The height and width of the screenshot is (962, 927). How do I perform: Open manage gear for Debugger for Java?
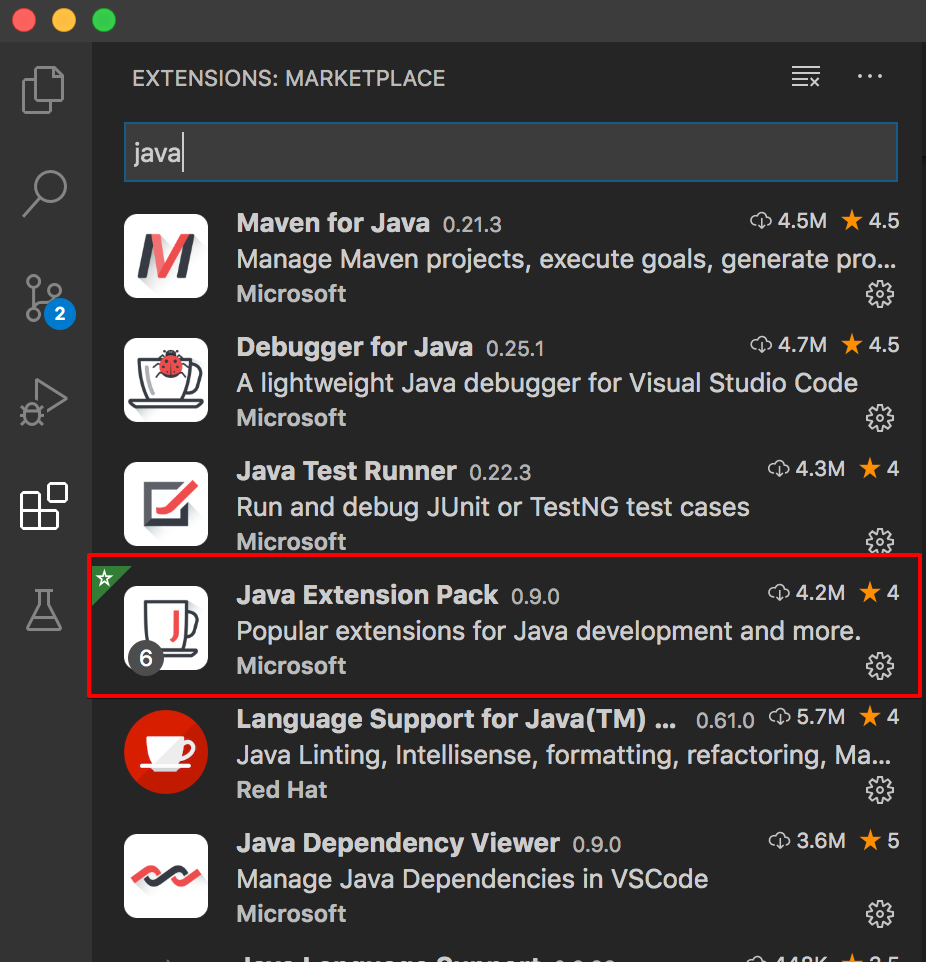point(880,418)
